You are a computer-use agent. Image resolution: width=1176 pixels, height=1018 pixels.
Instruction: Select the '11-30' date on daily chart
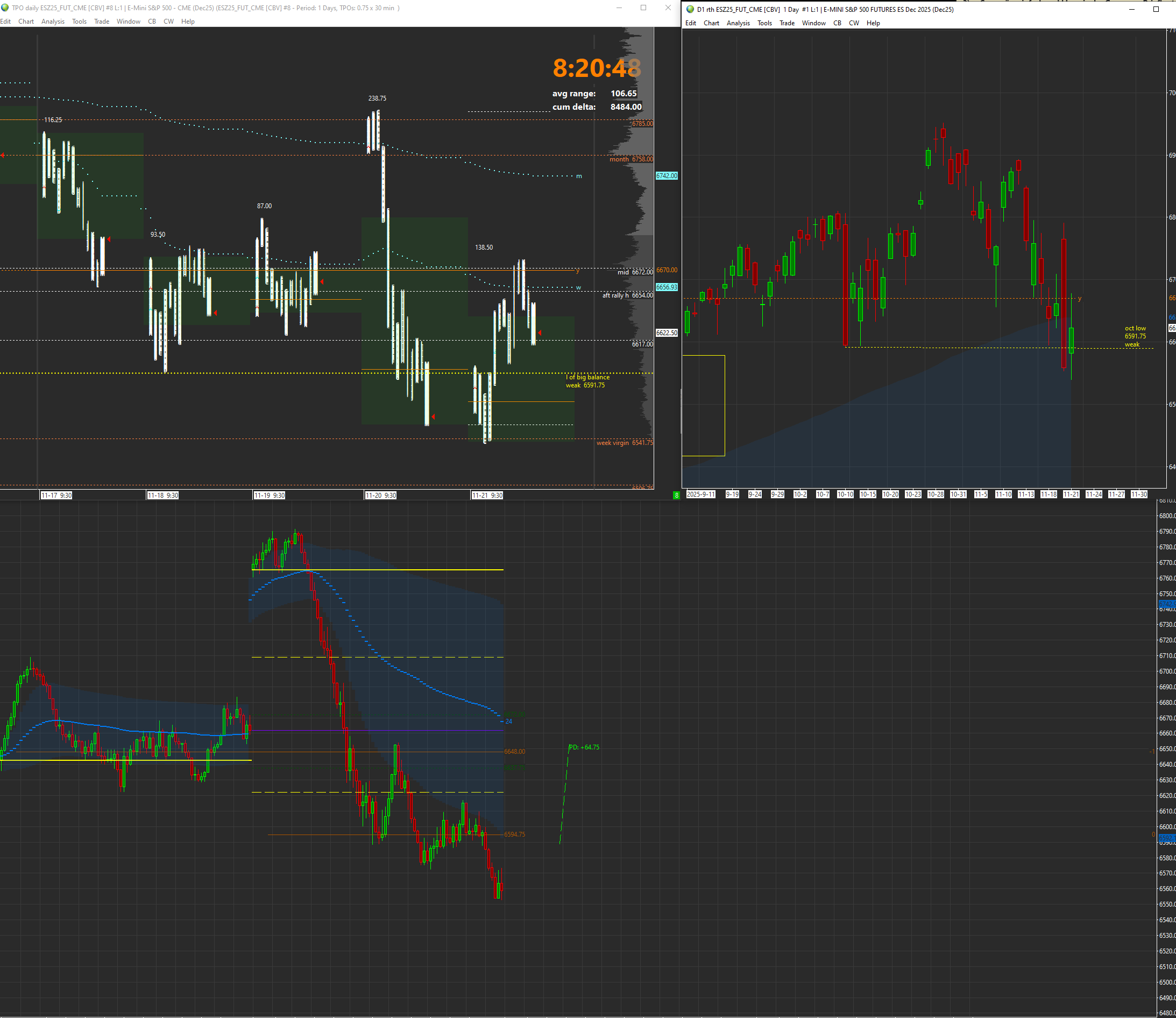click(x=1139, y=494)
